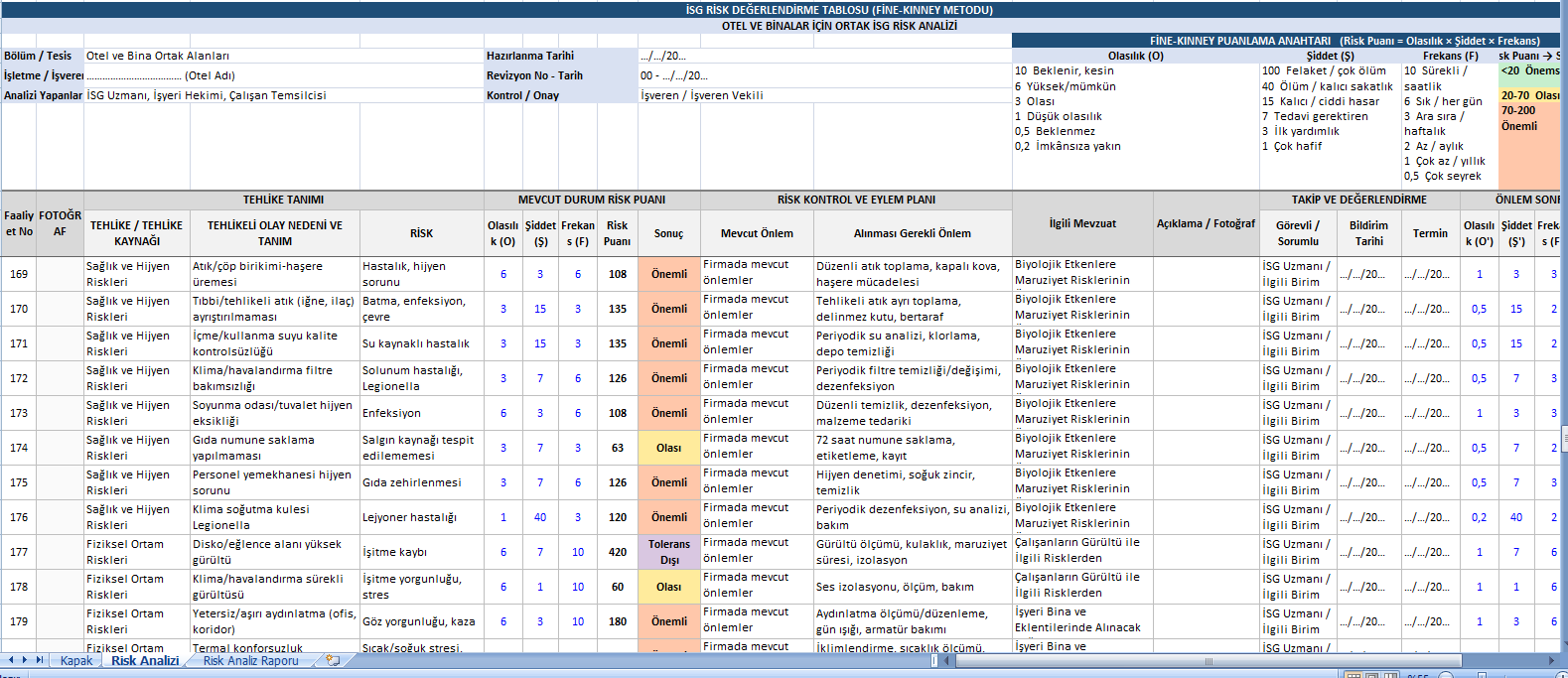Select the Kontrol / Onay label cell
Image resolution: width=1568 pixels, height=678 pixels.
tap(561, 95)
